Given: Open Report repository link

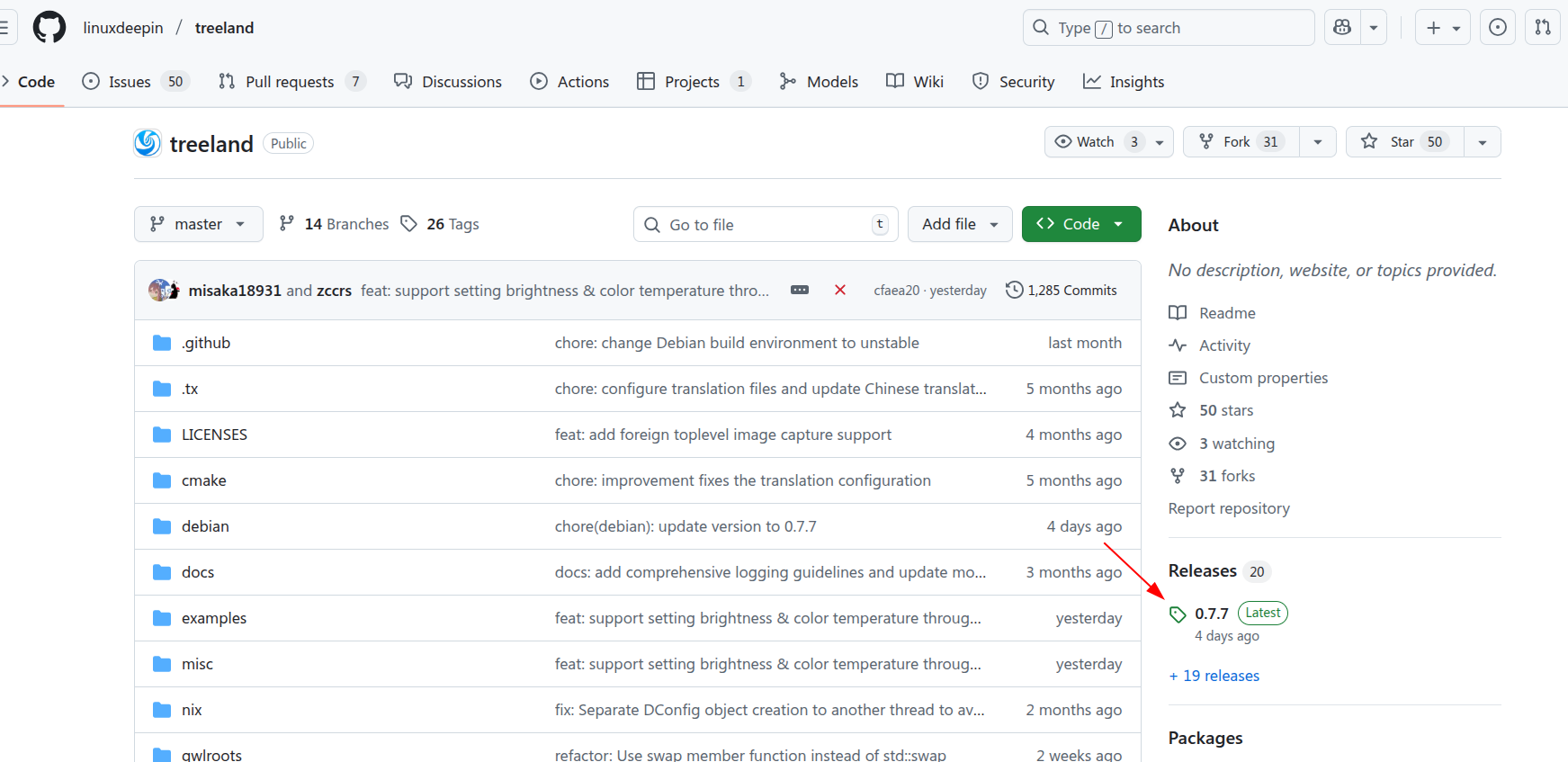Looking at the screenshot, I should point(1229,508).
